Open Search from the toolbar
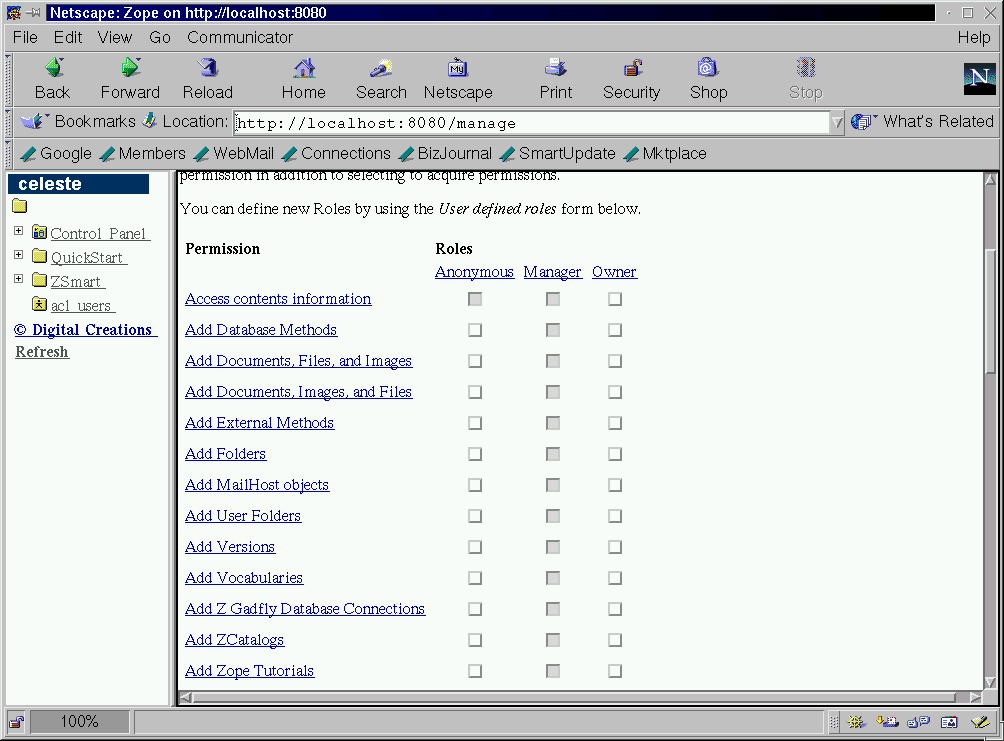 [381, 68]
